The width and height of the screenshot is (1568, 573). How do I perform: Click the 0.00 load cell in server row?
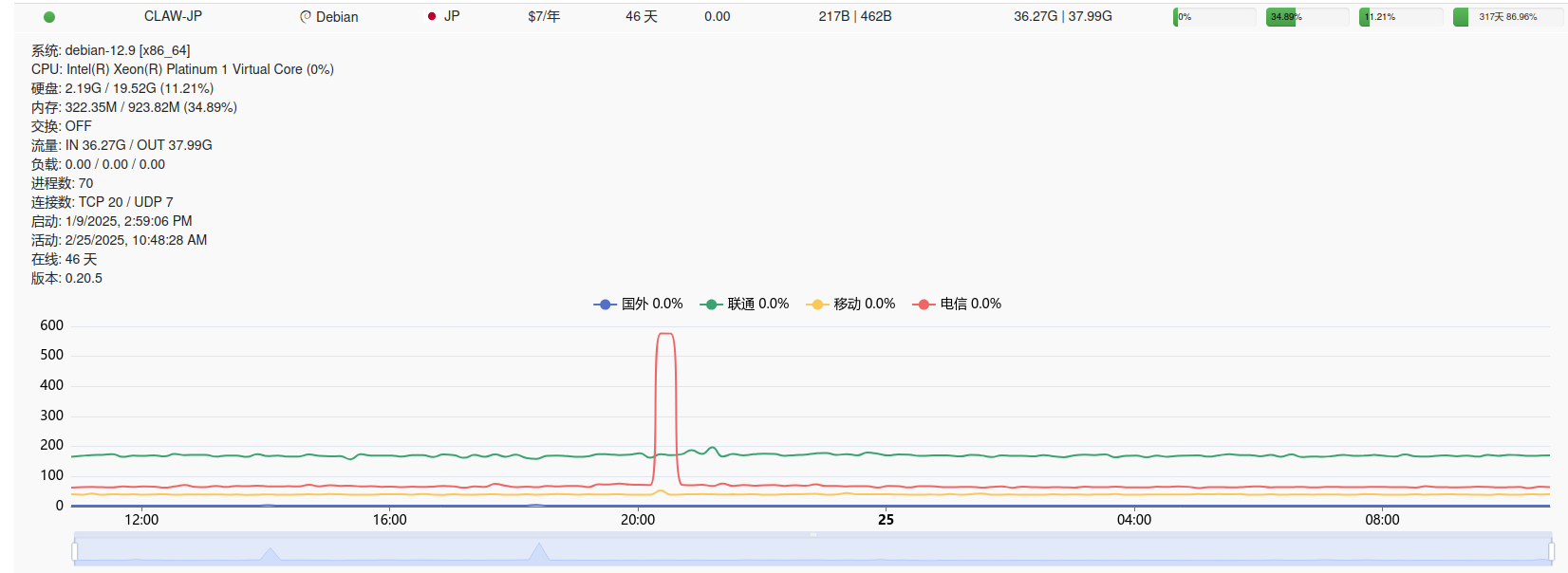tap(718, 16)
